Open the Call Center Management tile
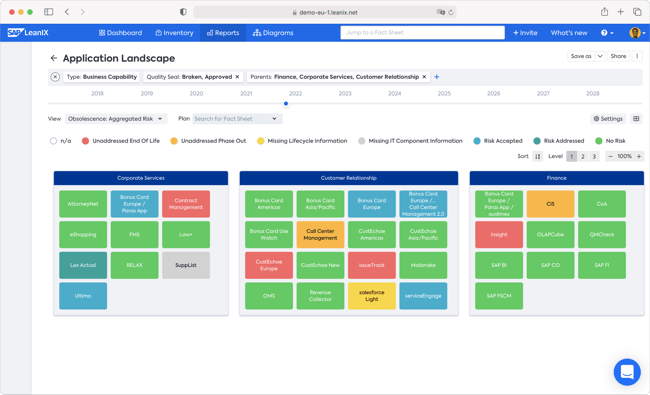The height and width of the screenshot is (395, 650). point(320,235)
